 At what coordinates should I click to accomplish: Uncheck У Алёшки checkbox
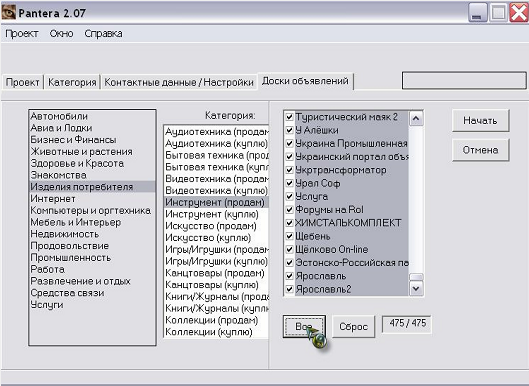point(289,130)
